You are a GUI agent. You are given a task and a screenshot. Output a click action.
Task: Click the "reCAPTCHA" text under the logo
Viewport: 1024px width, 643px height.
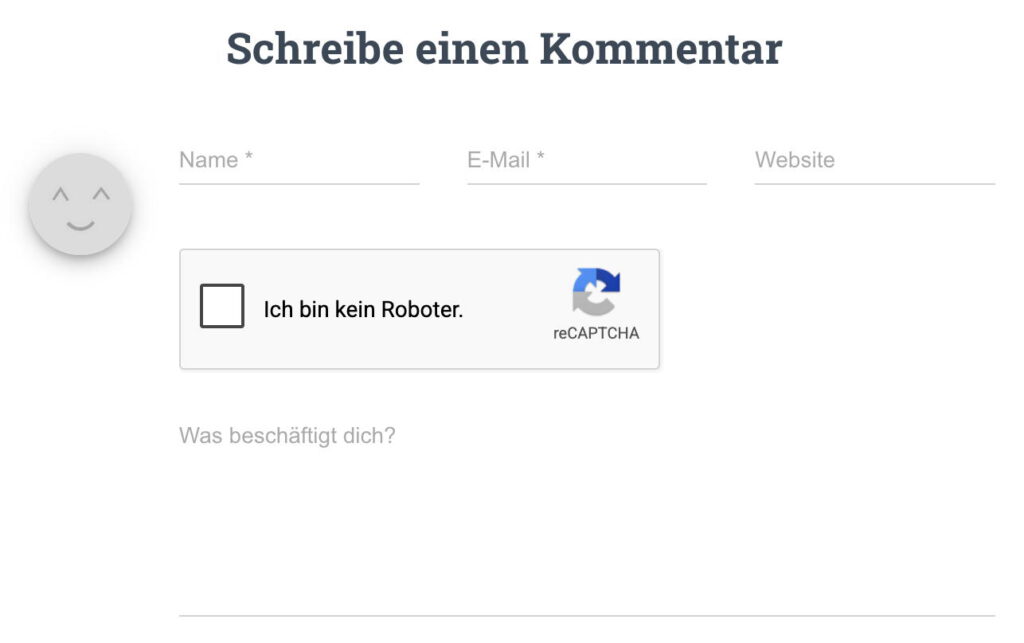click(x=596, y=334)
